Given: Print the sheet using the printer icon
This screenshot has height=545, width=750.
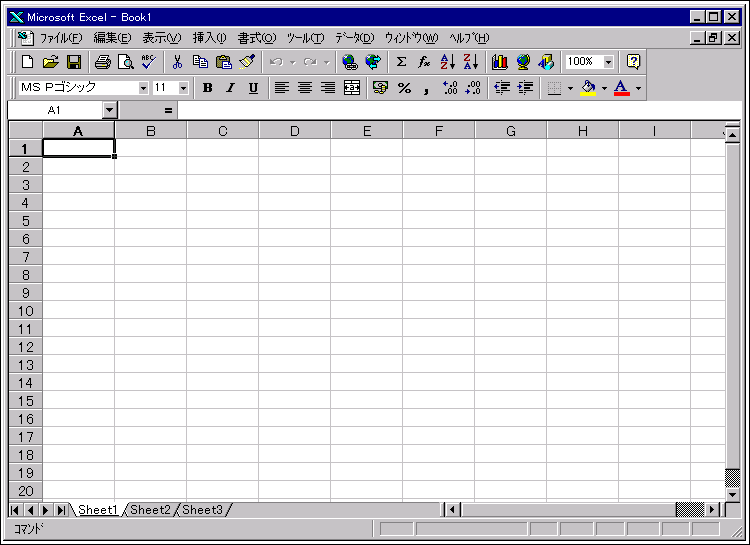Looking at the screenshot, I should coord(102,62).
